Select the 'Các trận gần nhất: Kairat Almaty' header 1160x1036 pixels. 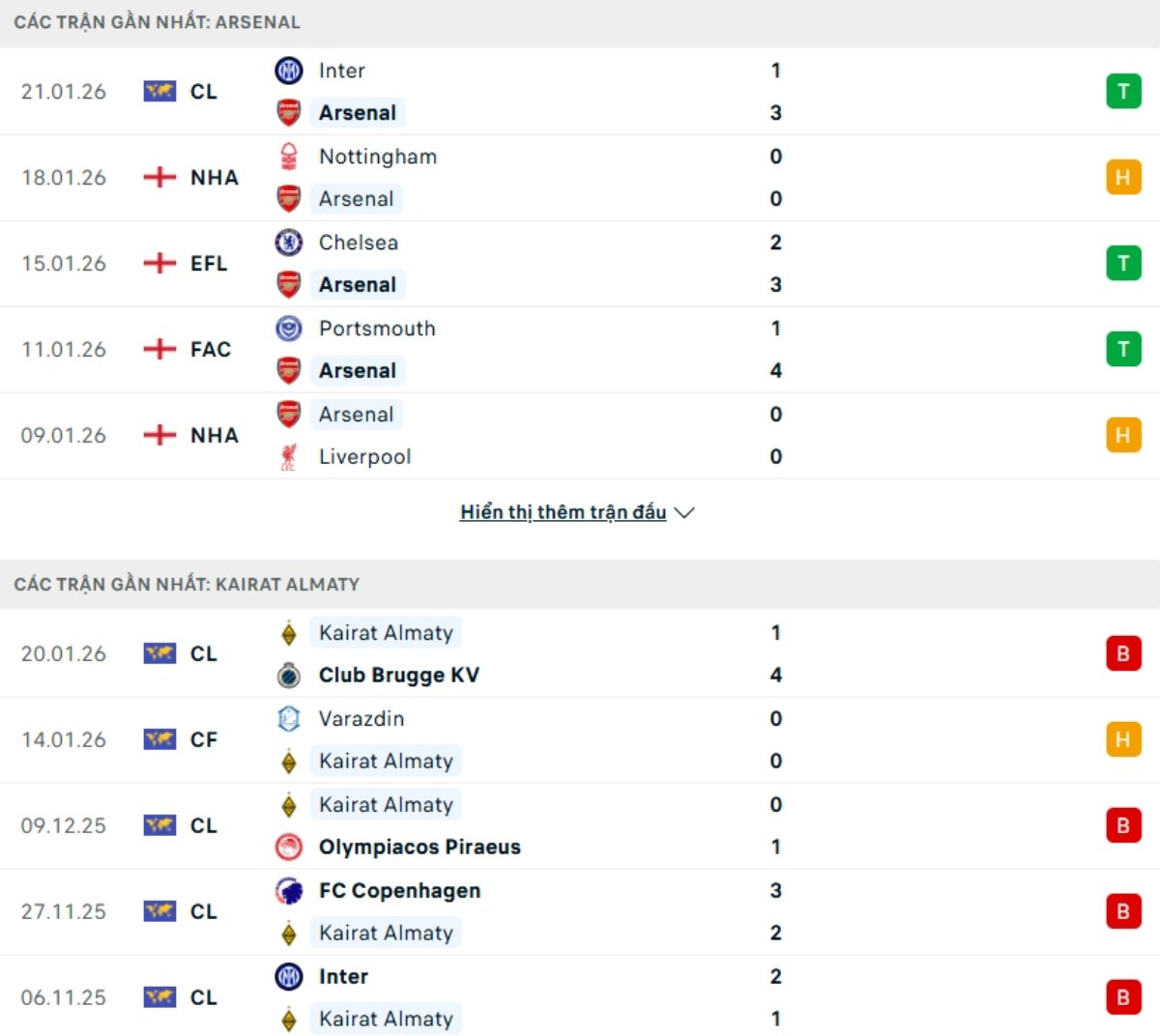click(x=187, y=585)
